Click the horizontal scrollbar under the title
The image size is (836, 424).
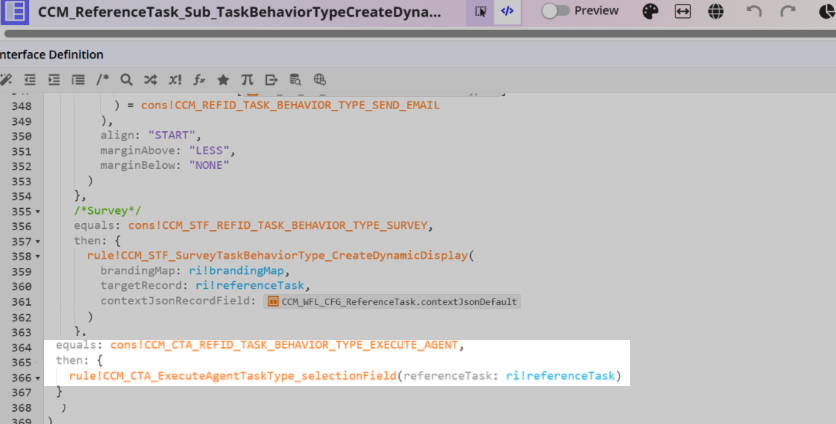coord(420,34)
